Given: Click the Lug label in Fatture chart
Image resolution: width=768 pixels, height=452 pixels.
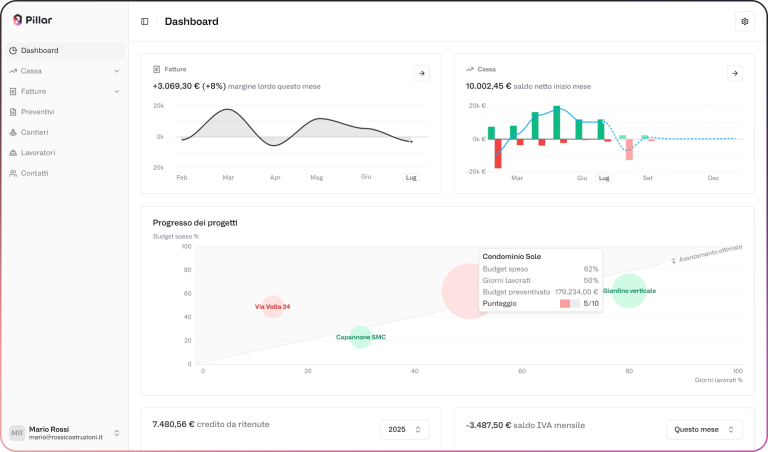Looking at the screenshot, I should point(411,178).
